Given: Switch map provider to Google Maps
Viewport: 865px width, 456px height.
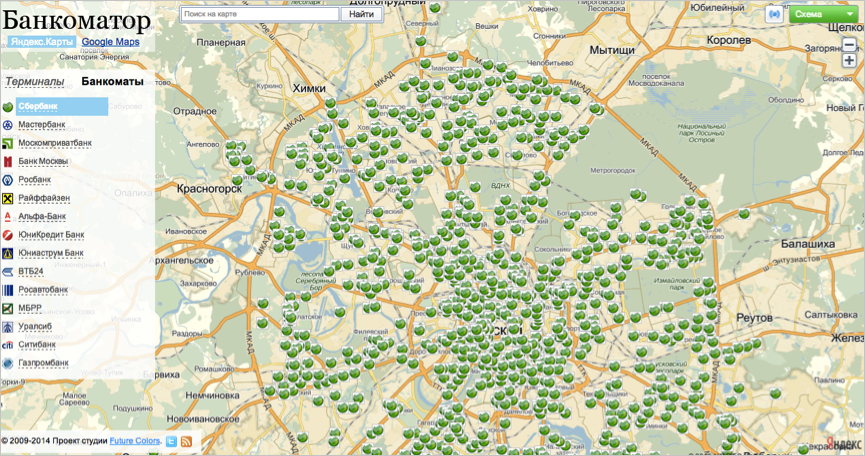Looking at the screenshot, I should pyautogui.click(x=110, y=42).
